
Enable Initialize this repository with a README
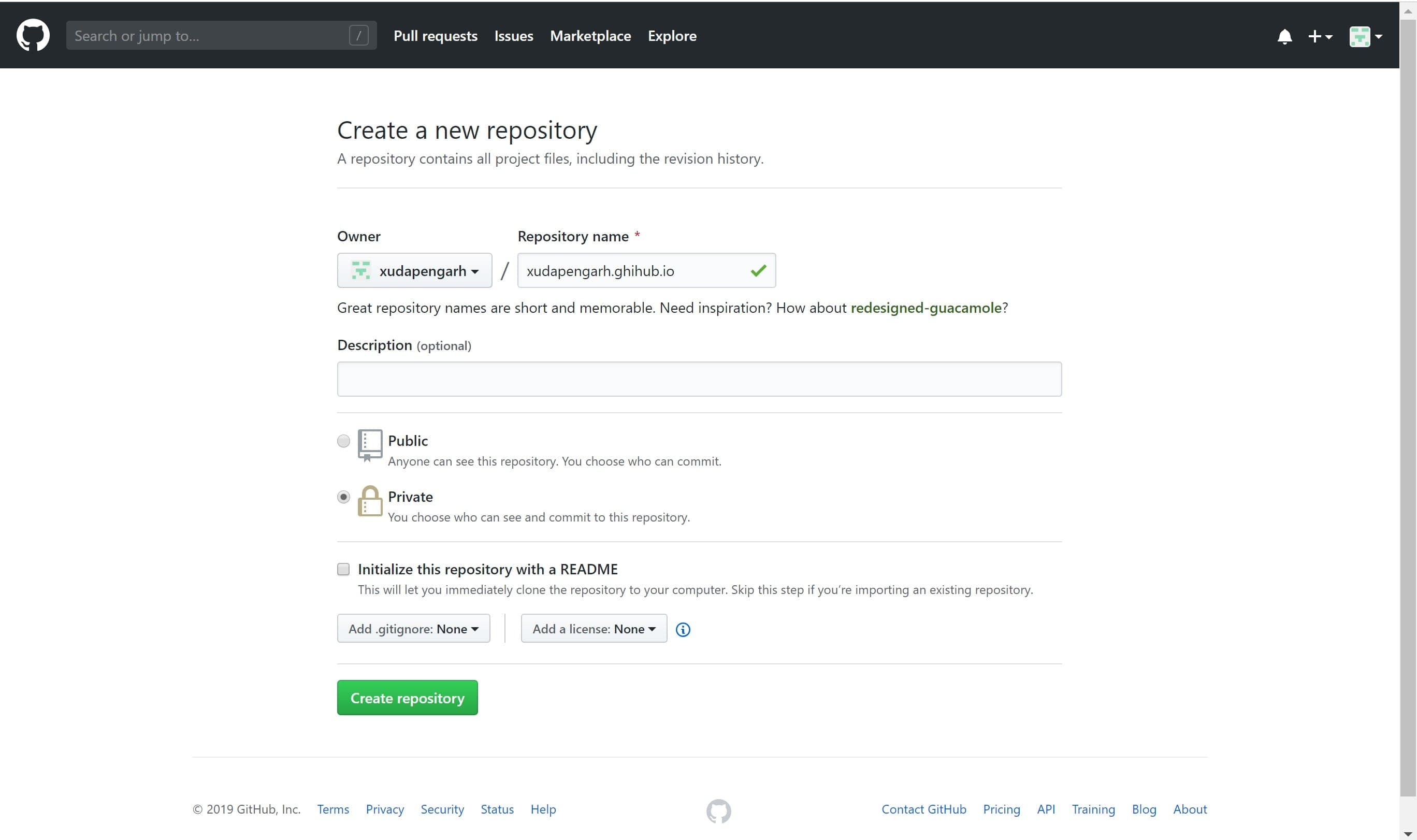click(x=343, y=569)
